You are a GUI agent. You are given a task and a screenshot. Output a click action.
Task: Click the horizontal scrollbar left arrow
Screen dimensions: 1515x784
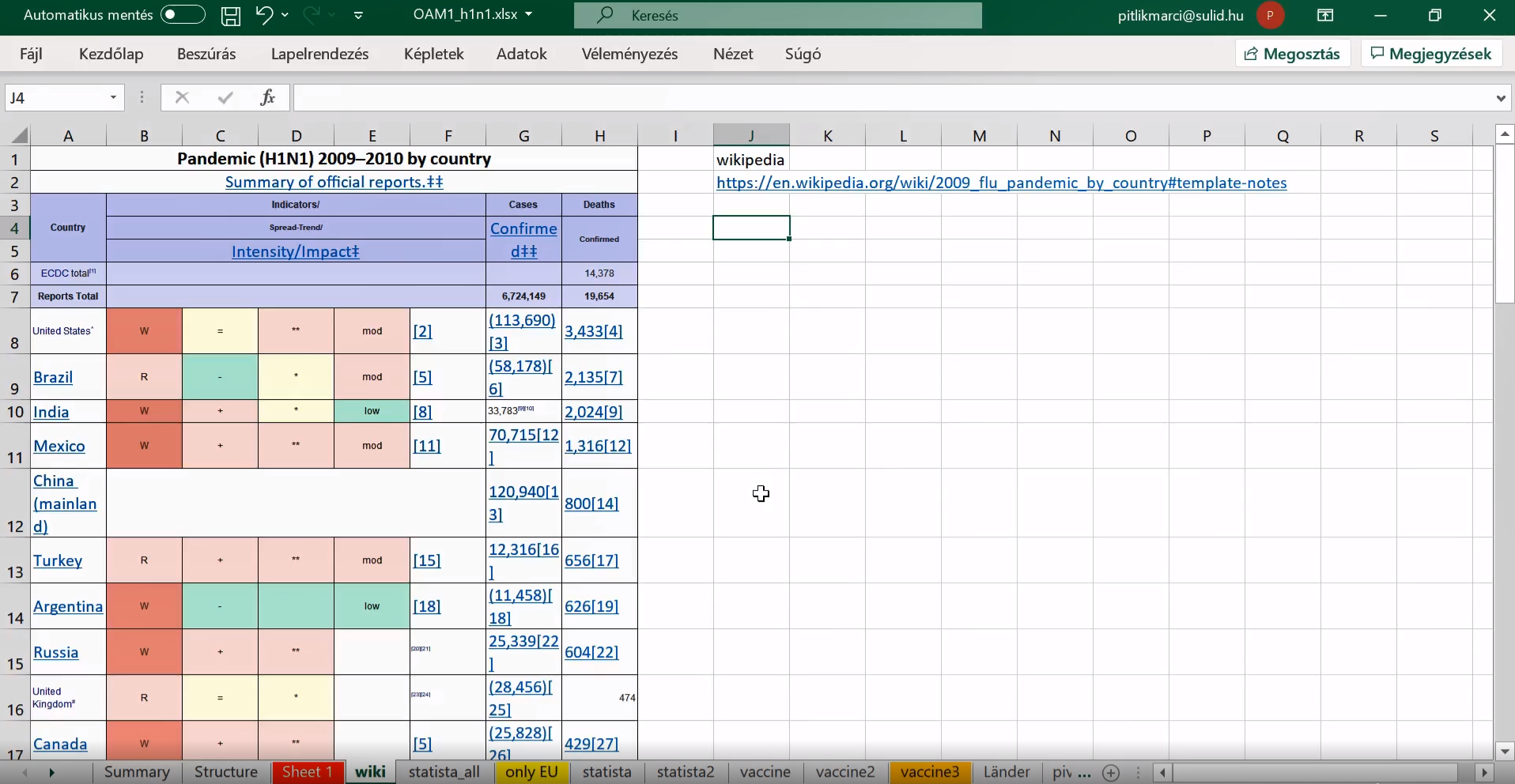coord(1162,773)
